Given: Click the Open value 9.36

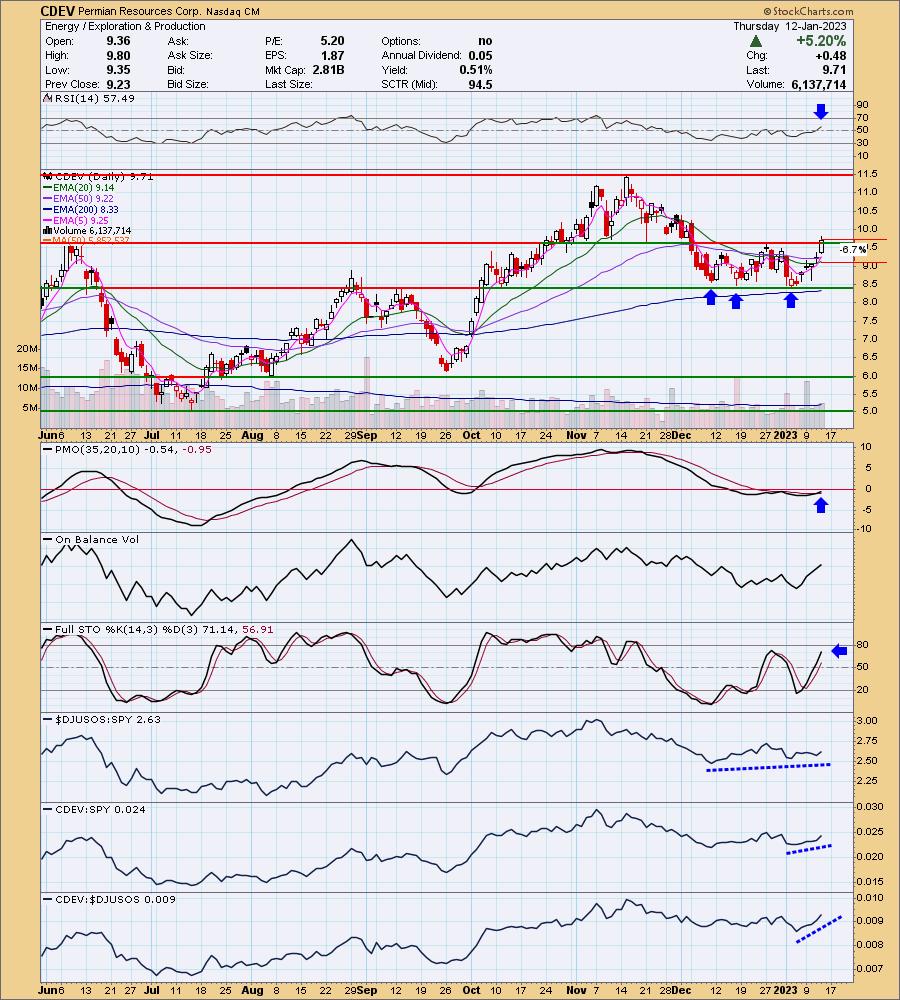Looking at the screenshot, I should coord(118,41).
